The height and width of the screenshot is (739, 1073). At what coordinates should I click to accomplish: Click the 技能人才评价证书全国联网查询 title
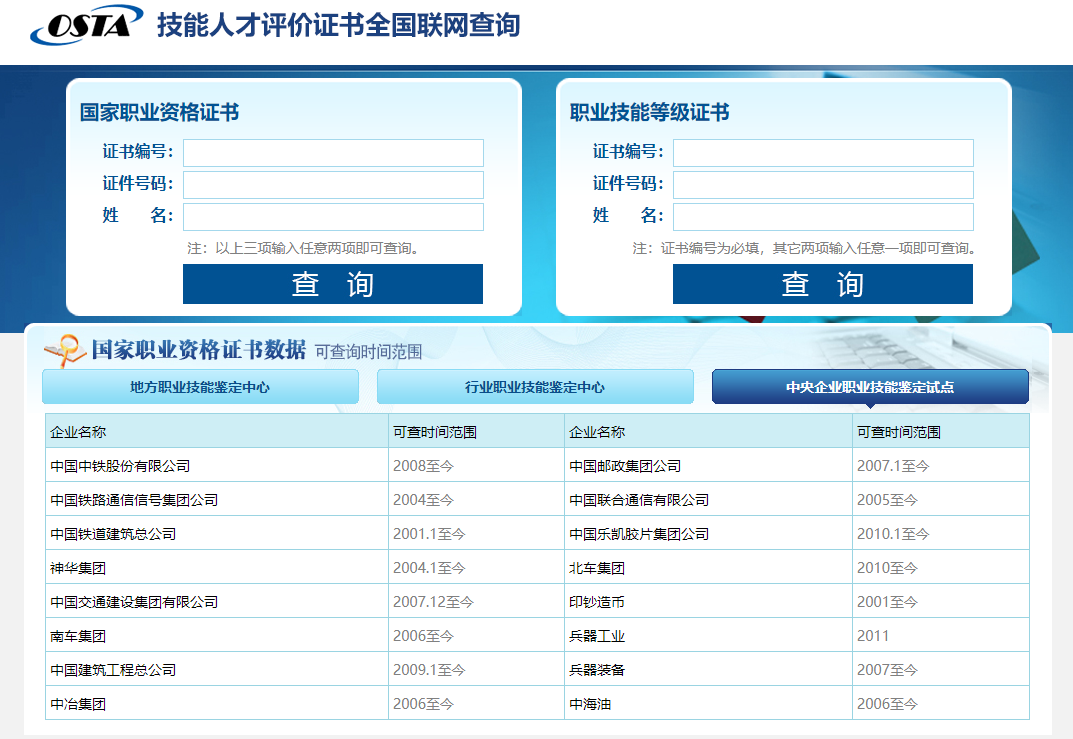tap(339, 25)
